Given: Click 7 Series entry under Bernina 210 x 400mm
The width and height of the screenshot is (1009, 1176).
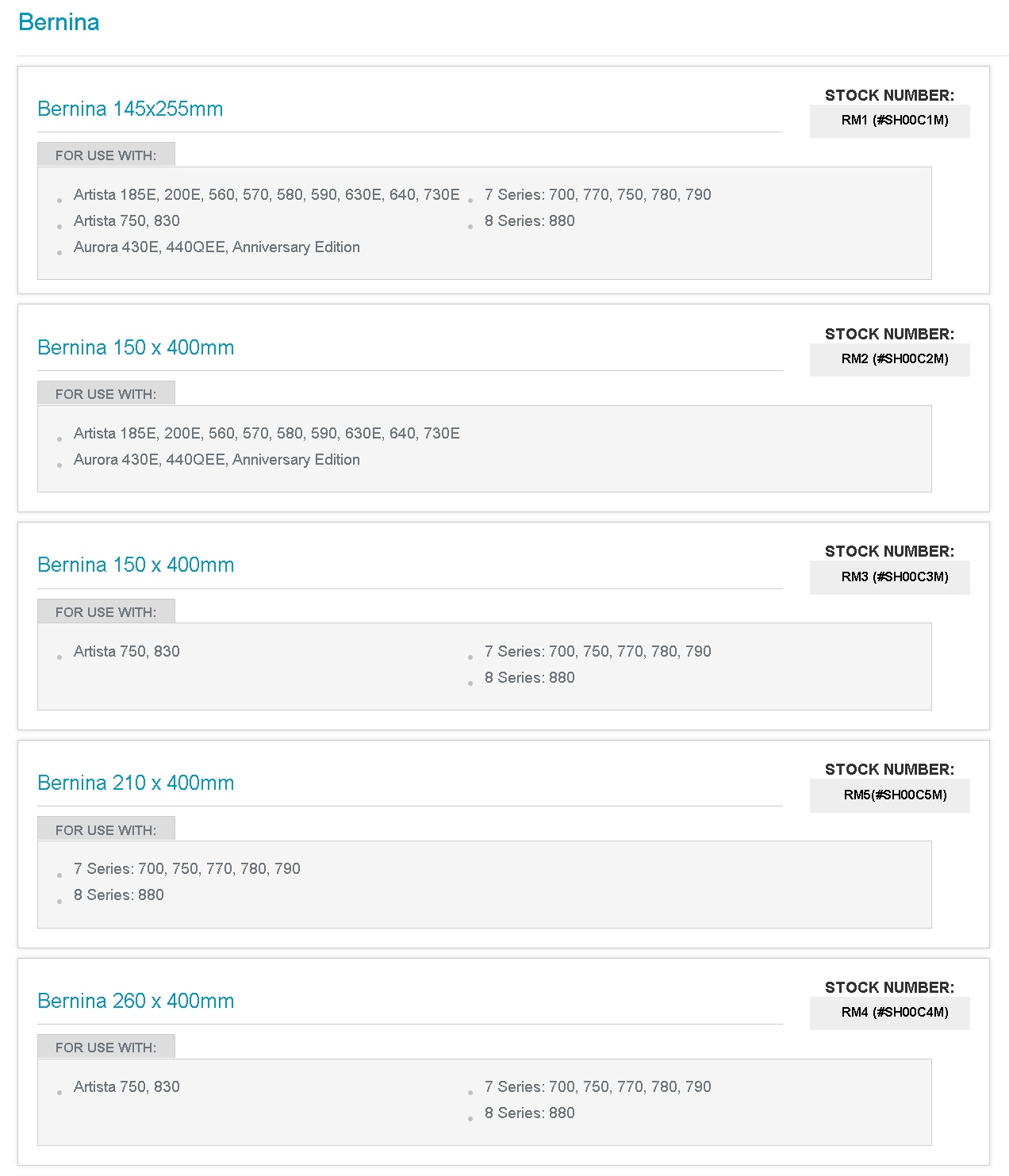Looking at the screenshot, I should click(x=187, y=869).
